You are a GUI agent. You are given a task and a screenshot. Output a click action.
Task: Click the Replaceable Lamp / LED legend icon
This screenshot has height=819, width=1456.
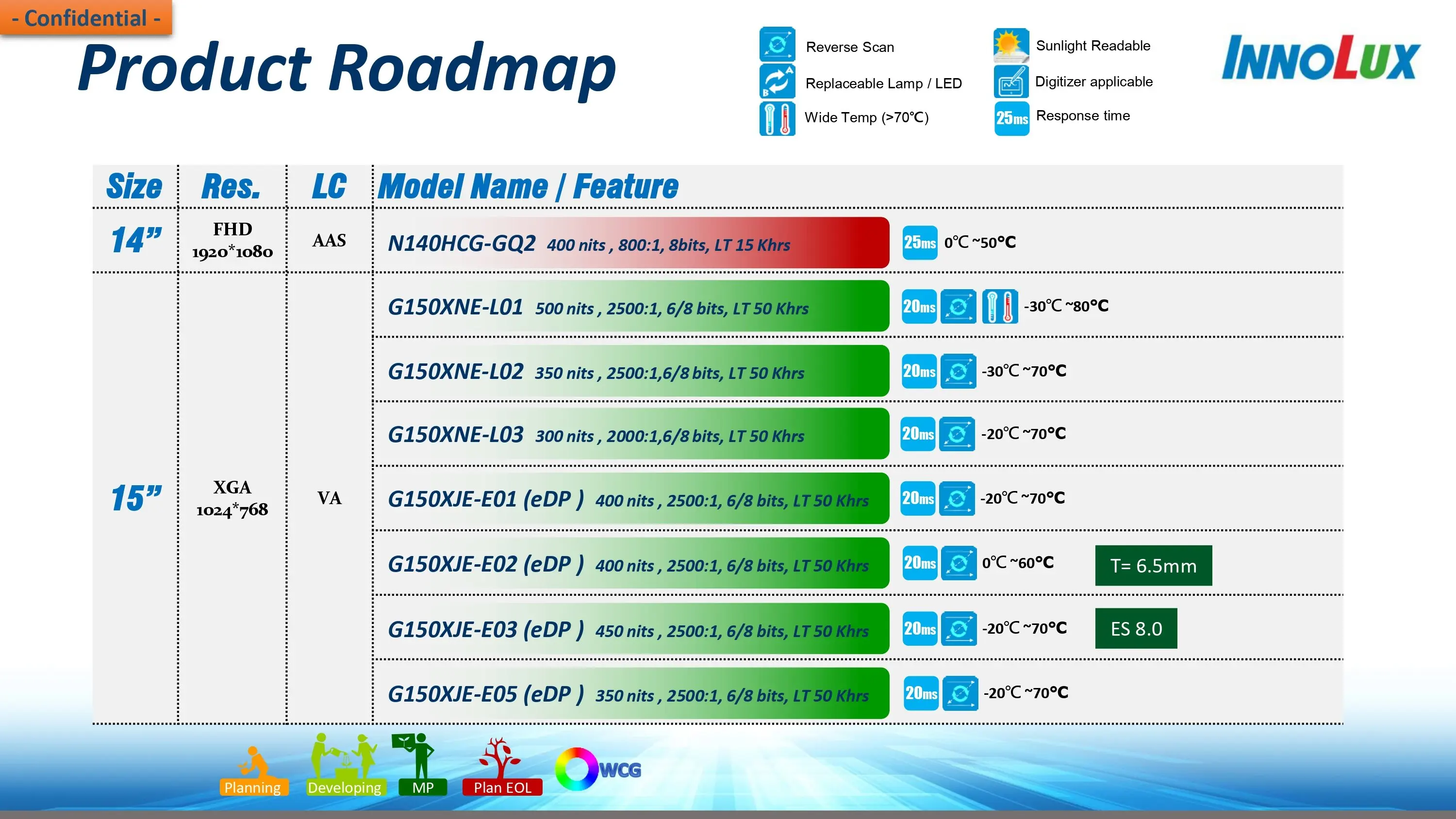tap(777, 82)
